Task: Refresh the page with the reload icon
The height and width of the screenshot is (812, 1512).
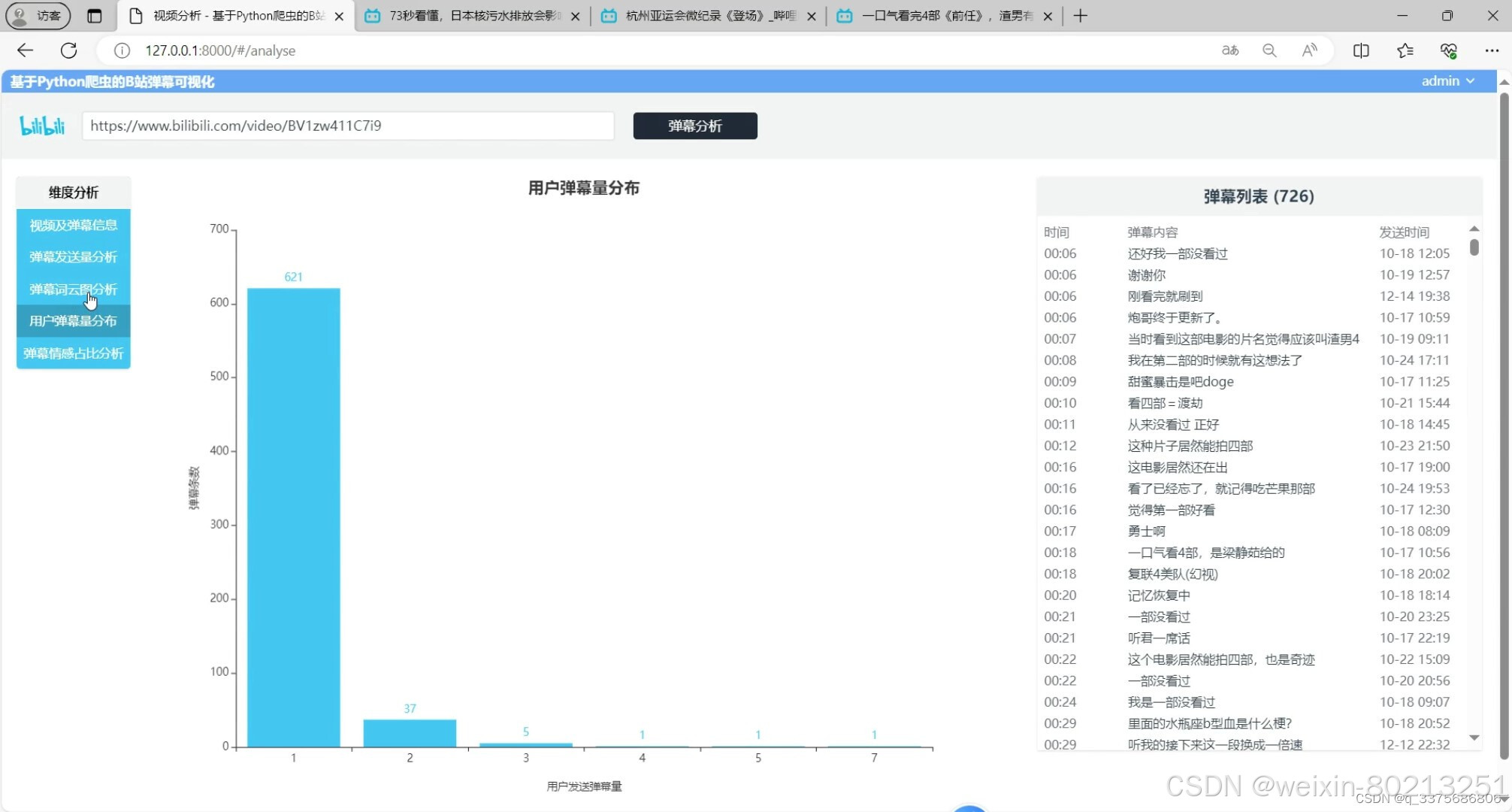Action: point(68,50)
